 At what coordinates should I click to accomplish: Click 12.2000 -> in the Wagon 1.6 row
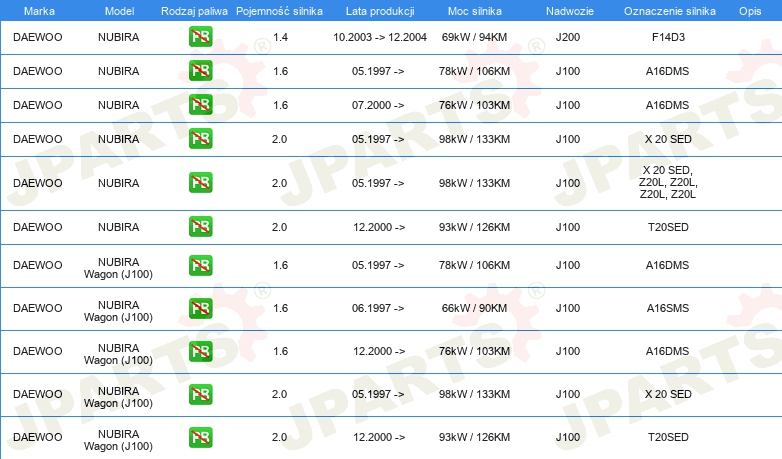(379, 351)
